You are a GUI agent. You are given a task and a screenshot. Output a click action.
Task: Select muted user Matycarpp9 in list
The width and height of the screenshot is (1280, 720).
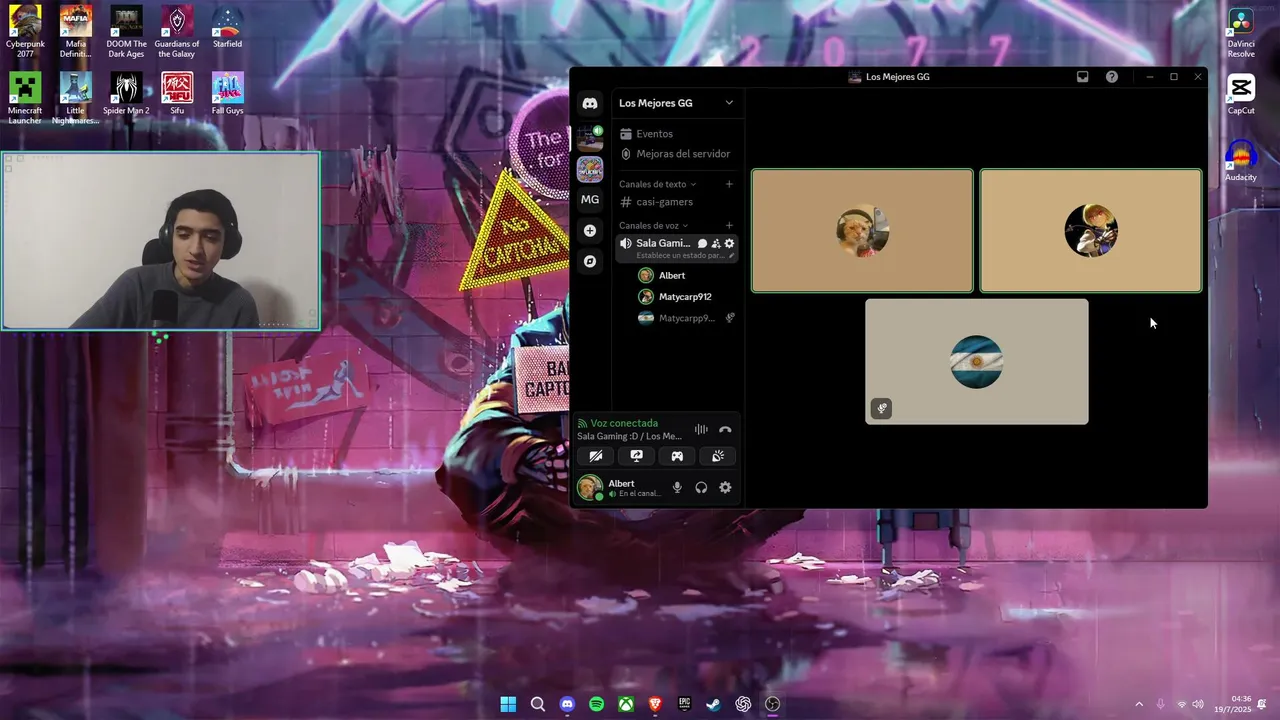pos(686,318)
